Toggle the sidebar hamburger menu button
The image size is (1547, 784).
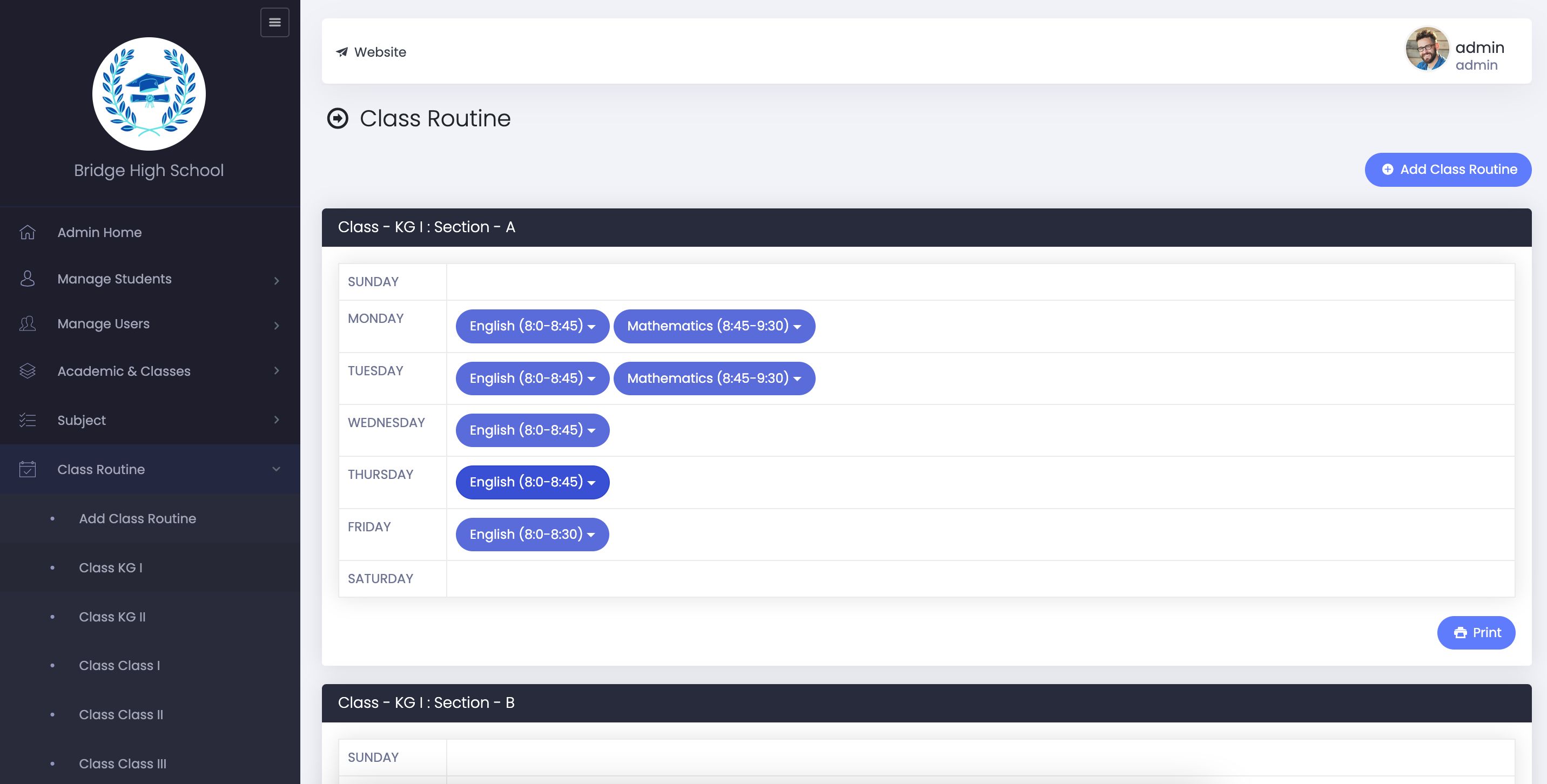274,22
